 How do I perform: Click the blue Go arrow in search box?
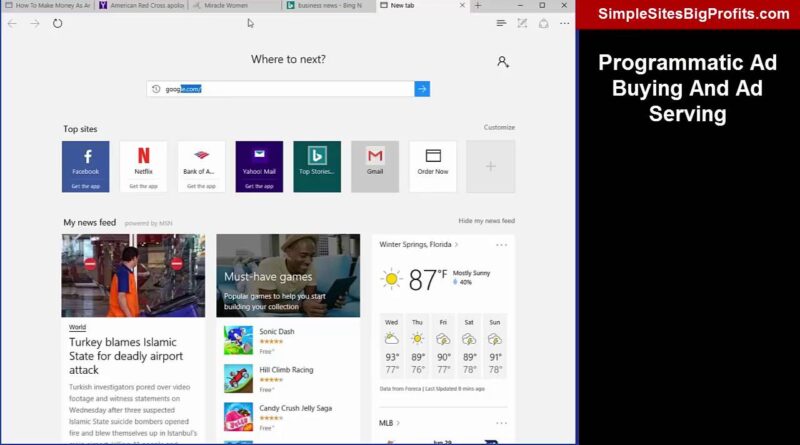422,89
